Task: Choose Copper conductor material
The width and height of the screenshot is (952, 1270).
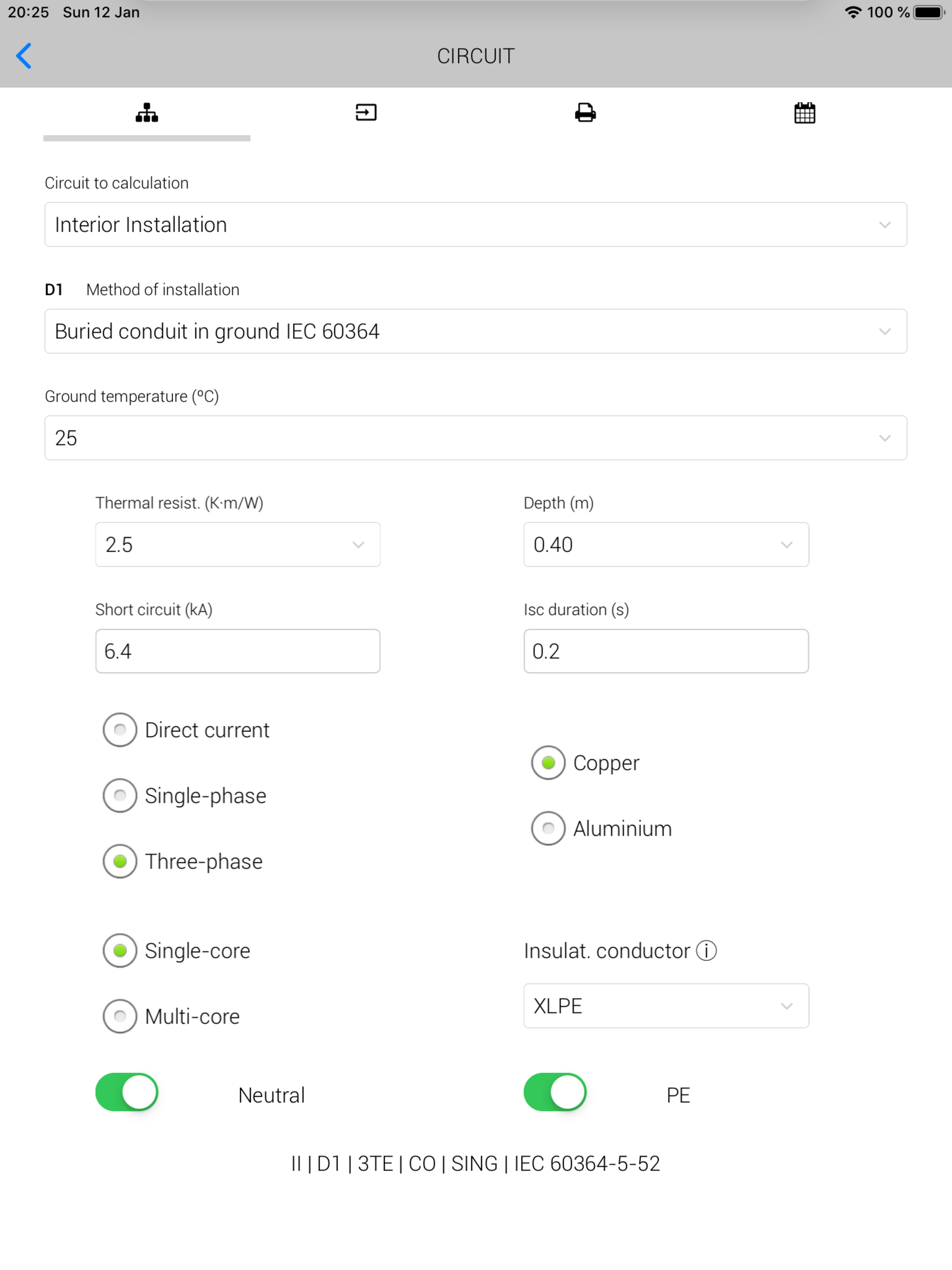Action: [549, 762]
